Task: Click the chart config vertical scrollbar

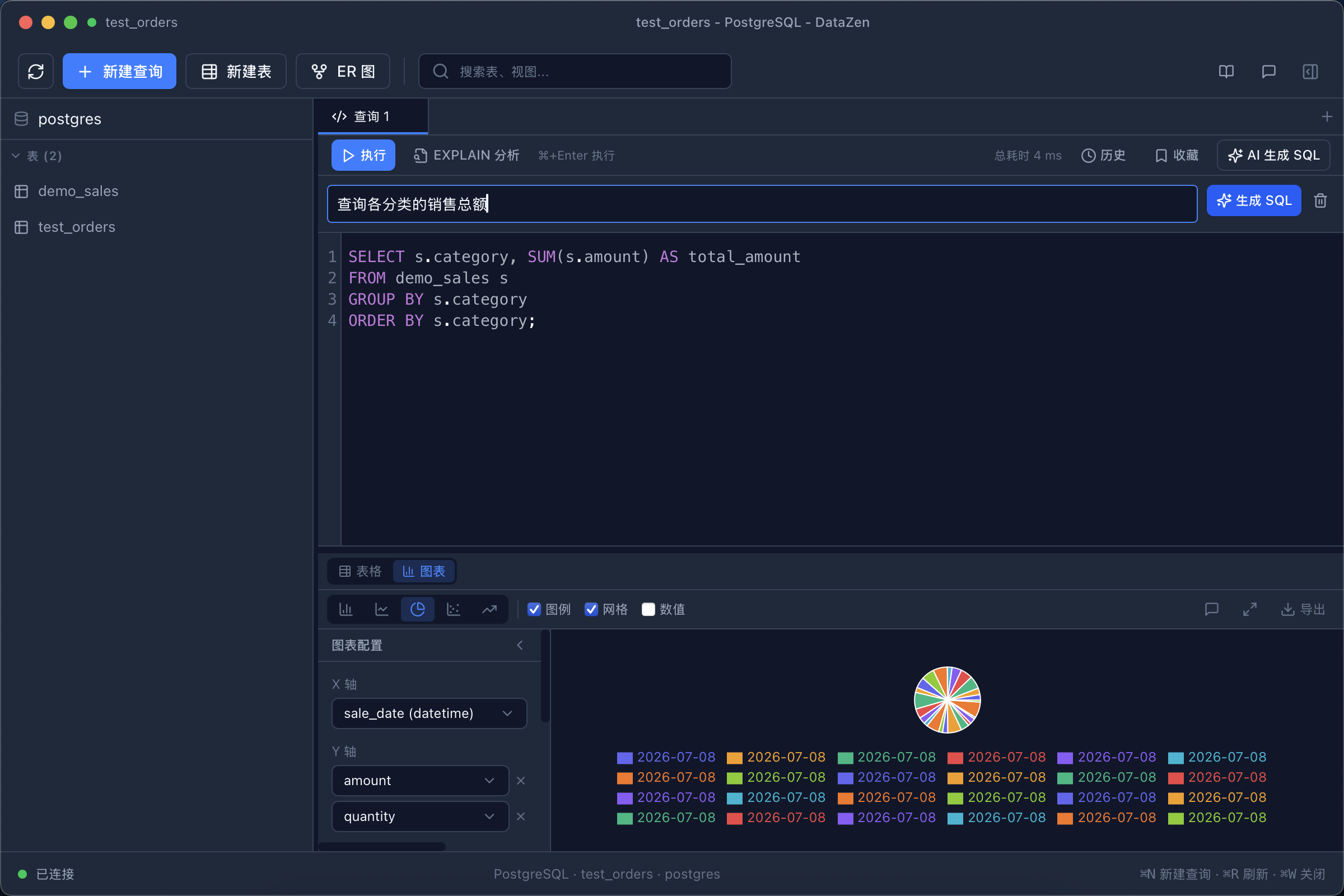Action: pos(545,676)
